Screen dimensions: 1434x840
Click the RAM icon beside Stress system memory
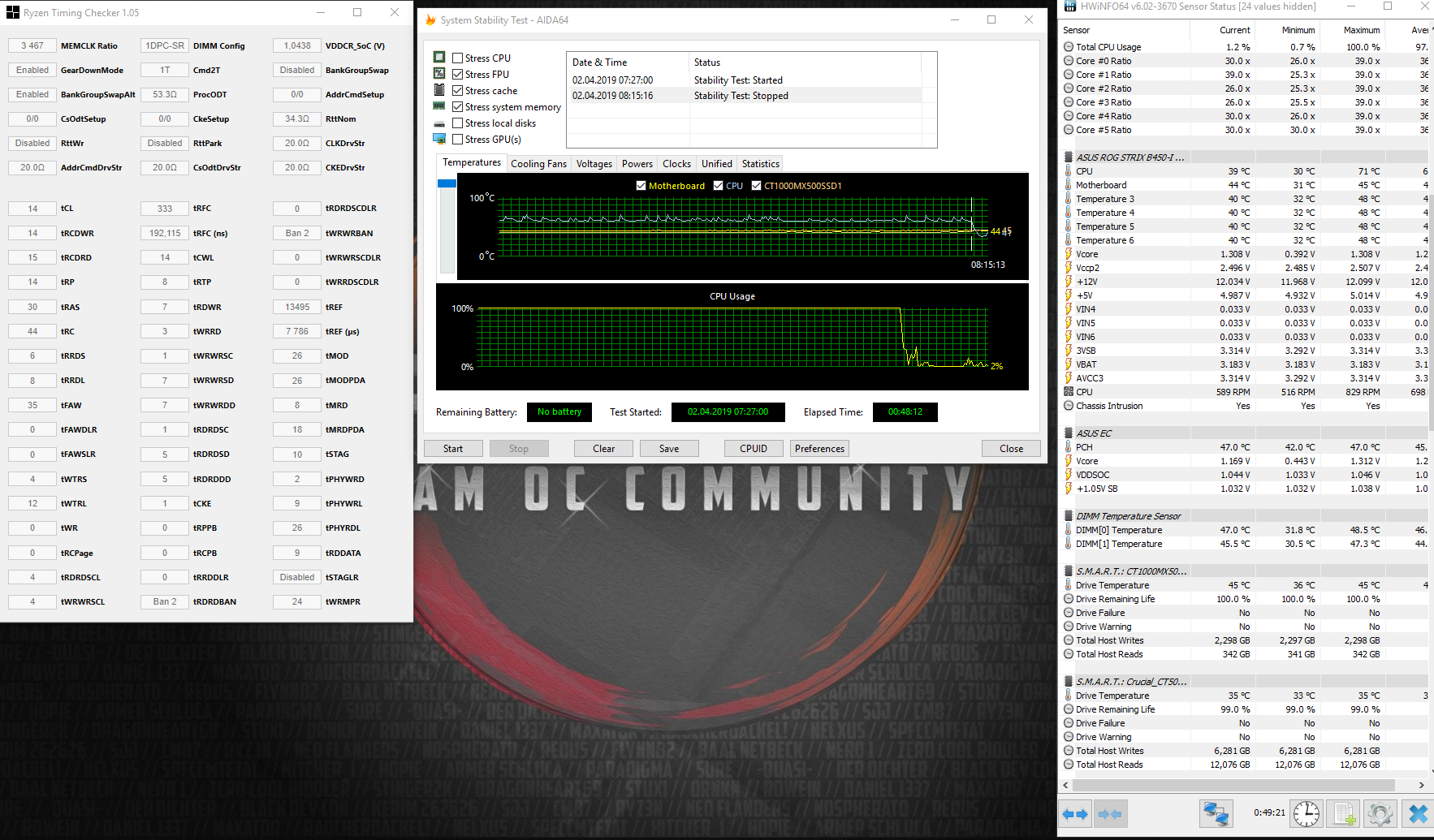coord(439,106)
